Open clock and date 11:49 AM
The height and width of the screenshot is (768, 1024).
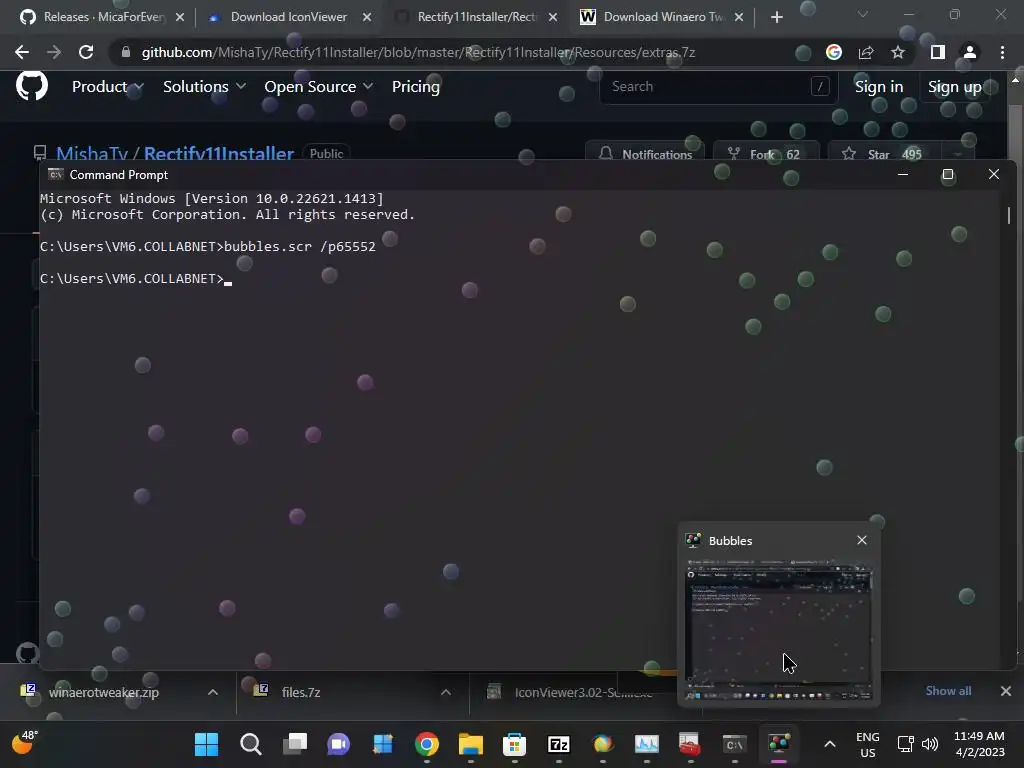point(979,744)
